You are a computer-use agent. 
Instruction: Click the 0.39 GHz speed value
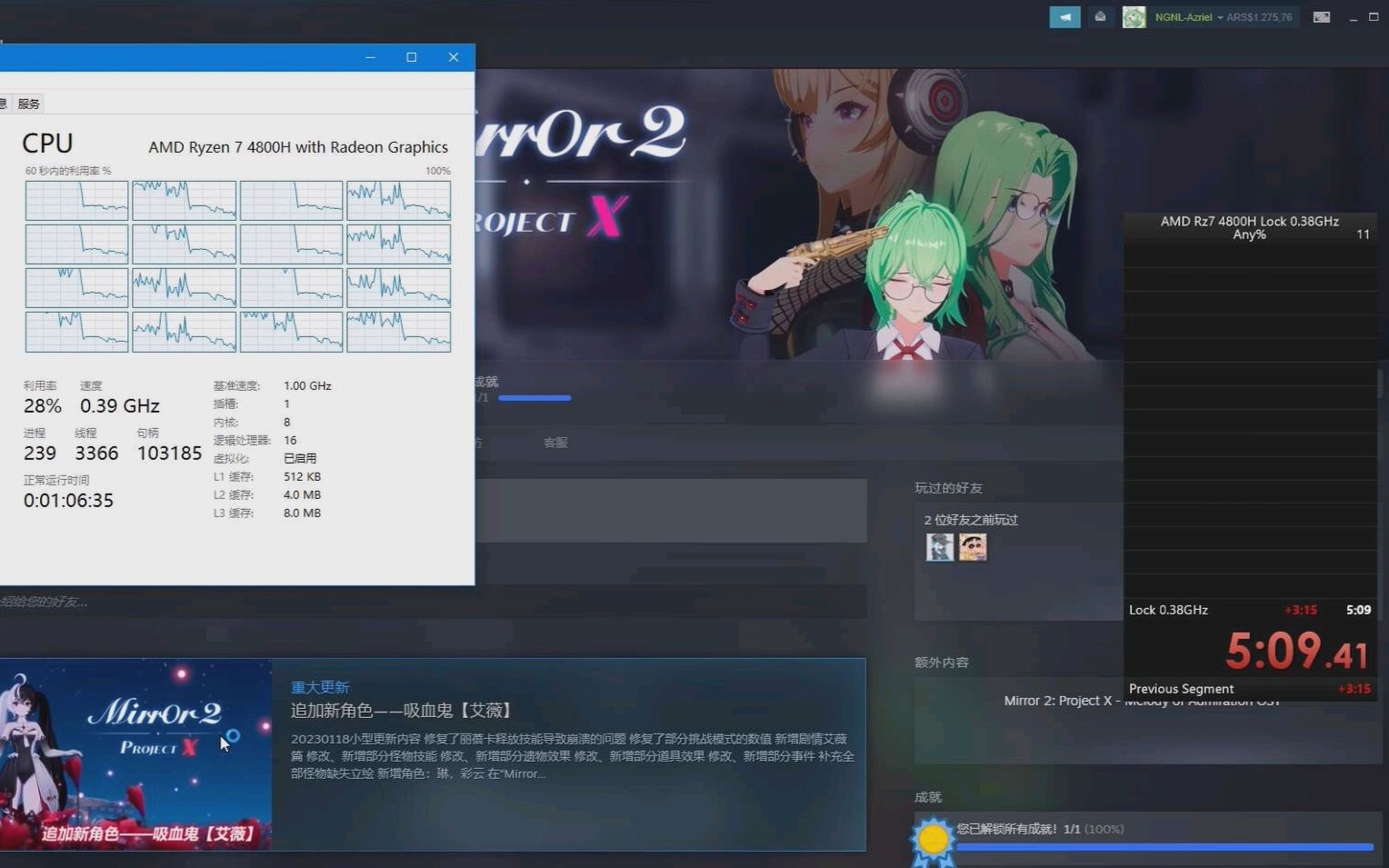120,405
